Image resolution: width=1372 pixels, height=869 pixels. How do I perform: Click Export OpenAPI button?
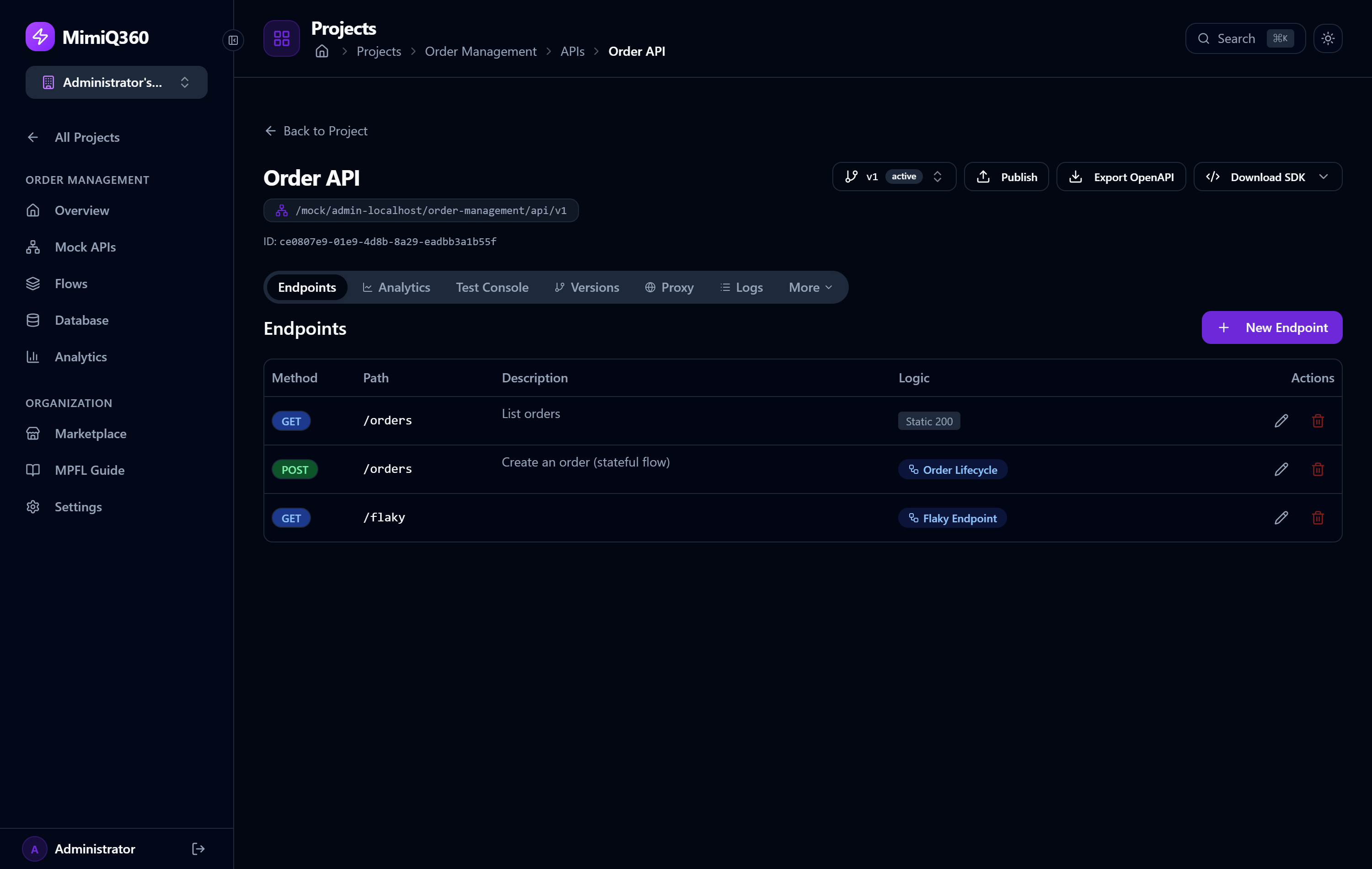tap(1121, 177)
